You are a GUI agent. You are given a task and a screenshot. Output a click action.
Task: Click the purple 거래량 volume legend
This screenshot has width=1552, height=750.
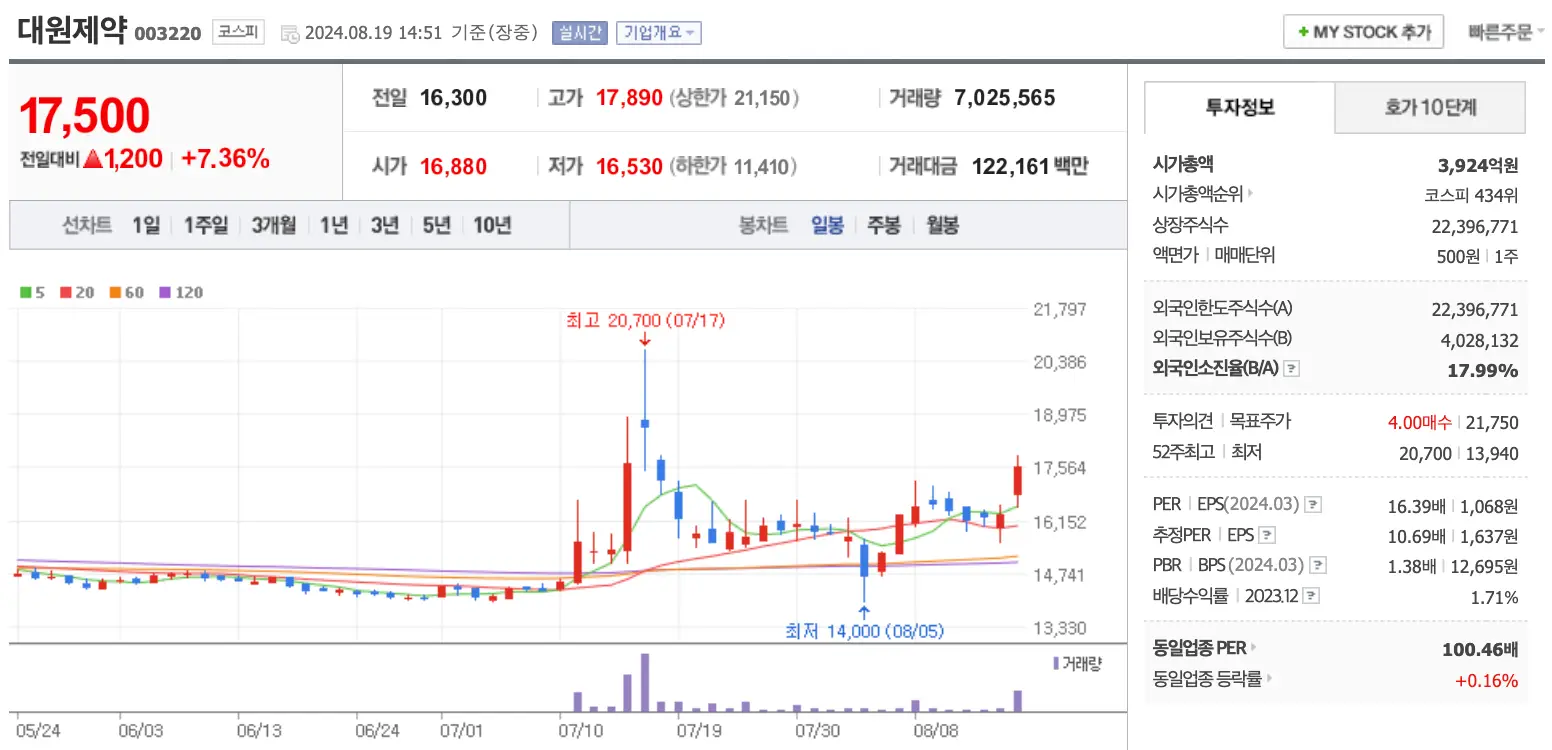[1076, 663]
